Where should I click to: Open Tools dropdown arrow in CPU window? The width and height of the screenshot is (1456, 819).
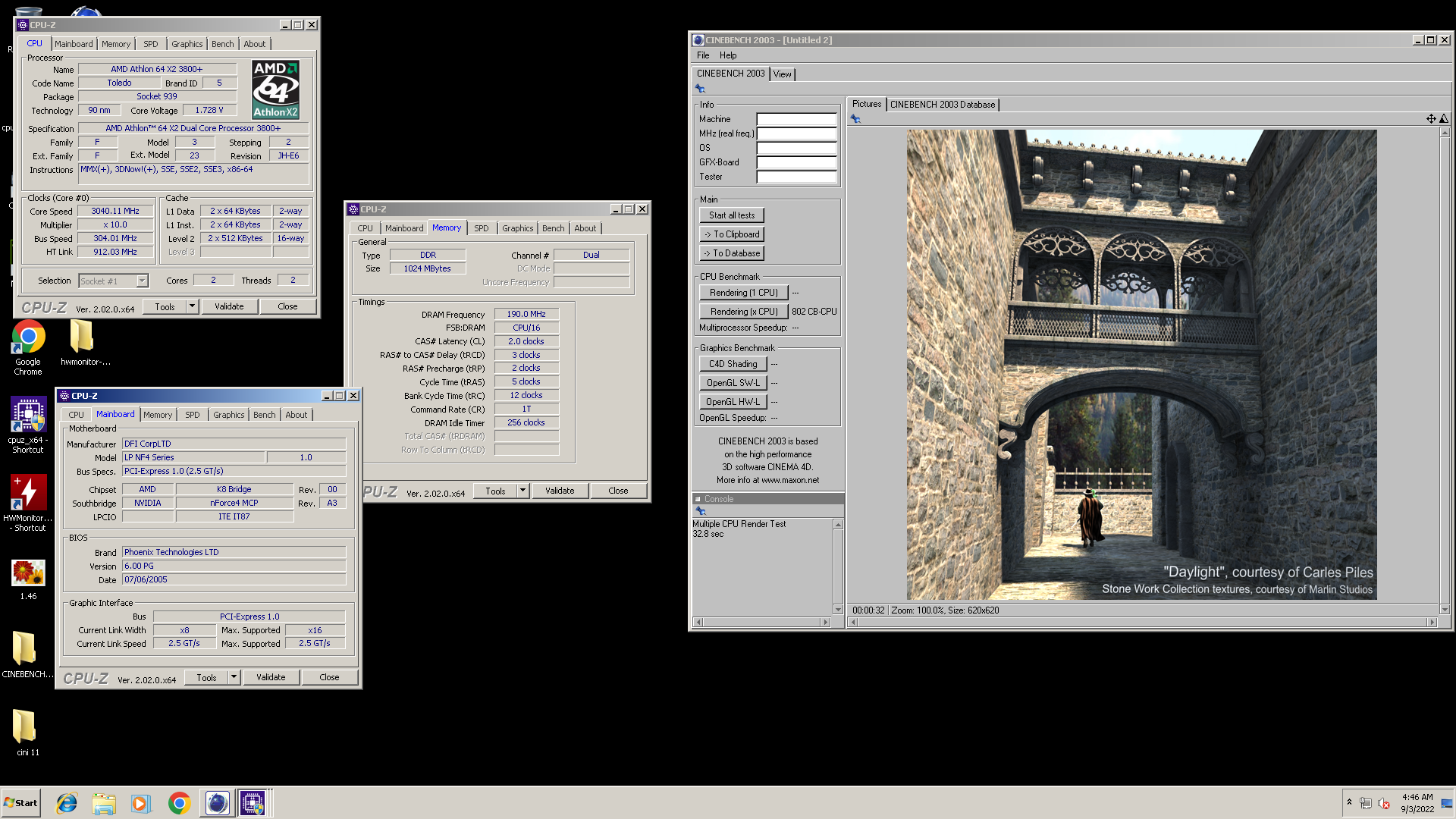[192, 306]
